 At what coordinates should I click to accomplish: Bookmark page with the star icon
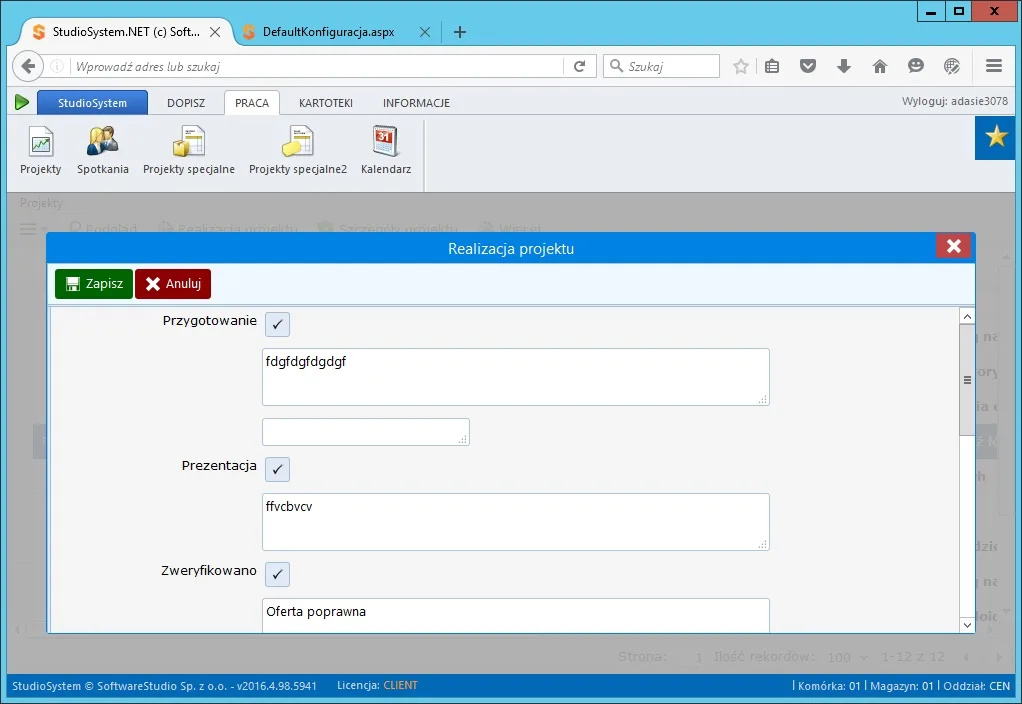[x=740, y=66]
